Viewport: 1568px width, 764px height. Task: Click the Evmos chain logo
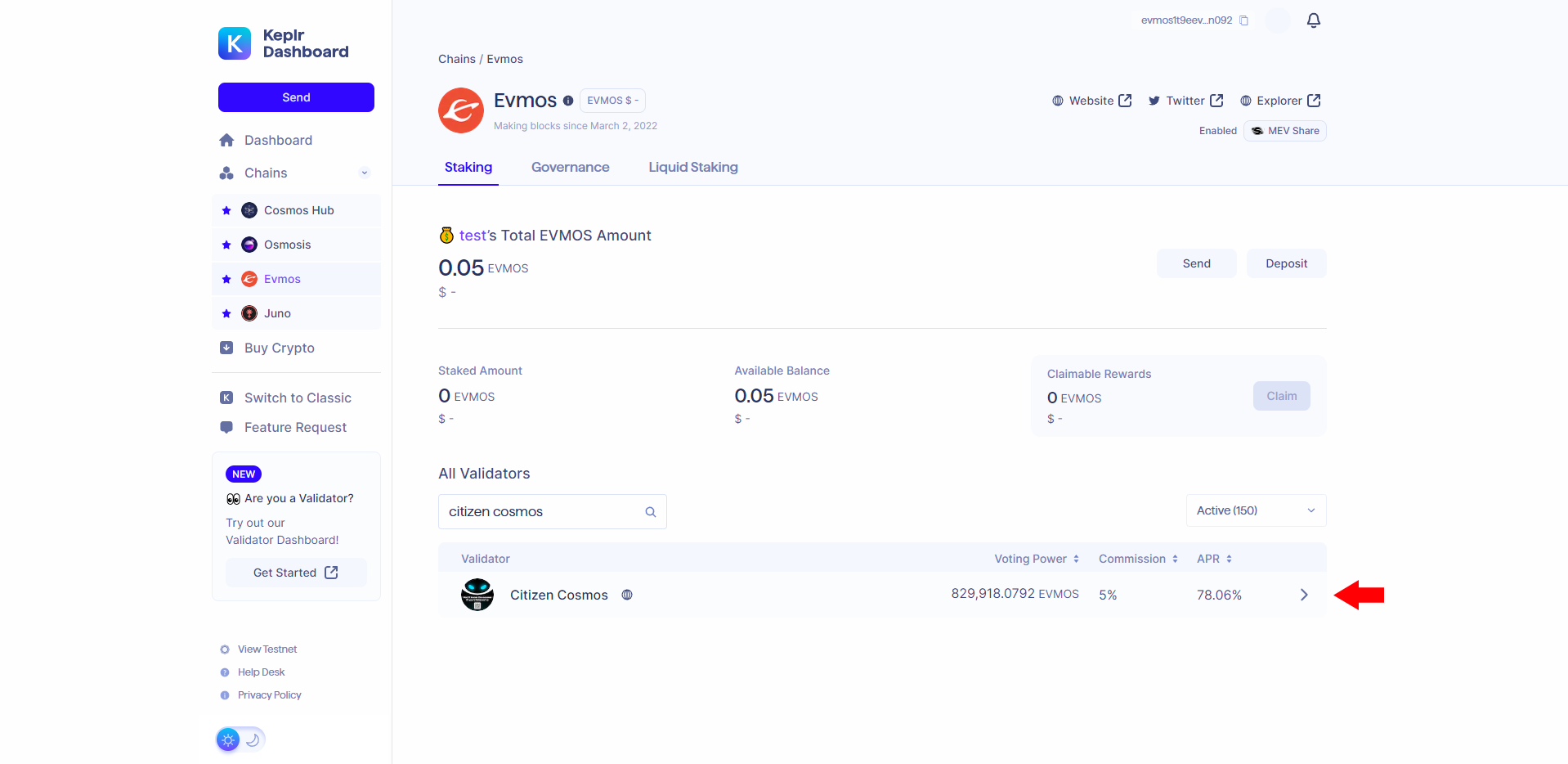[x=461, y=110]
